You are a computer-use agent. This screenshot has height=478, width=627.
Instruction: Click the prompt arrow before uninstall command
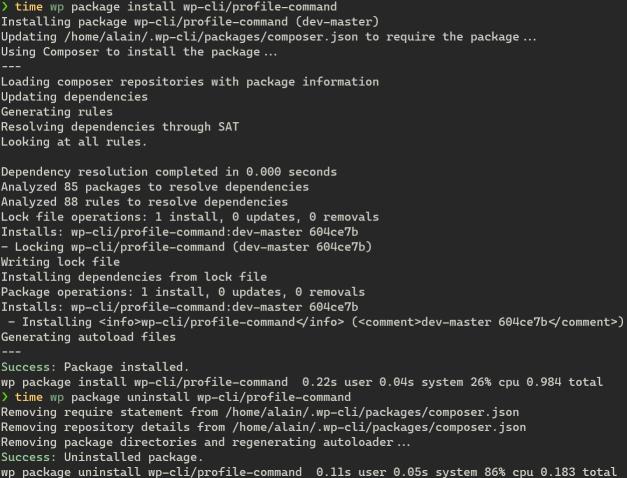click(5, 397)
